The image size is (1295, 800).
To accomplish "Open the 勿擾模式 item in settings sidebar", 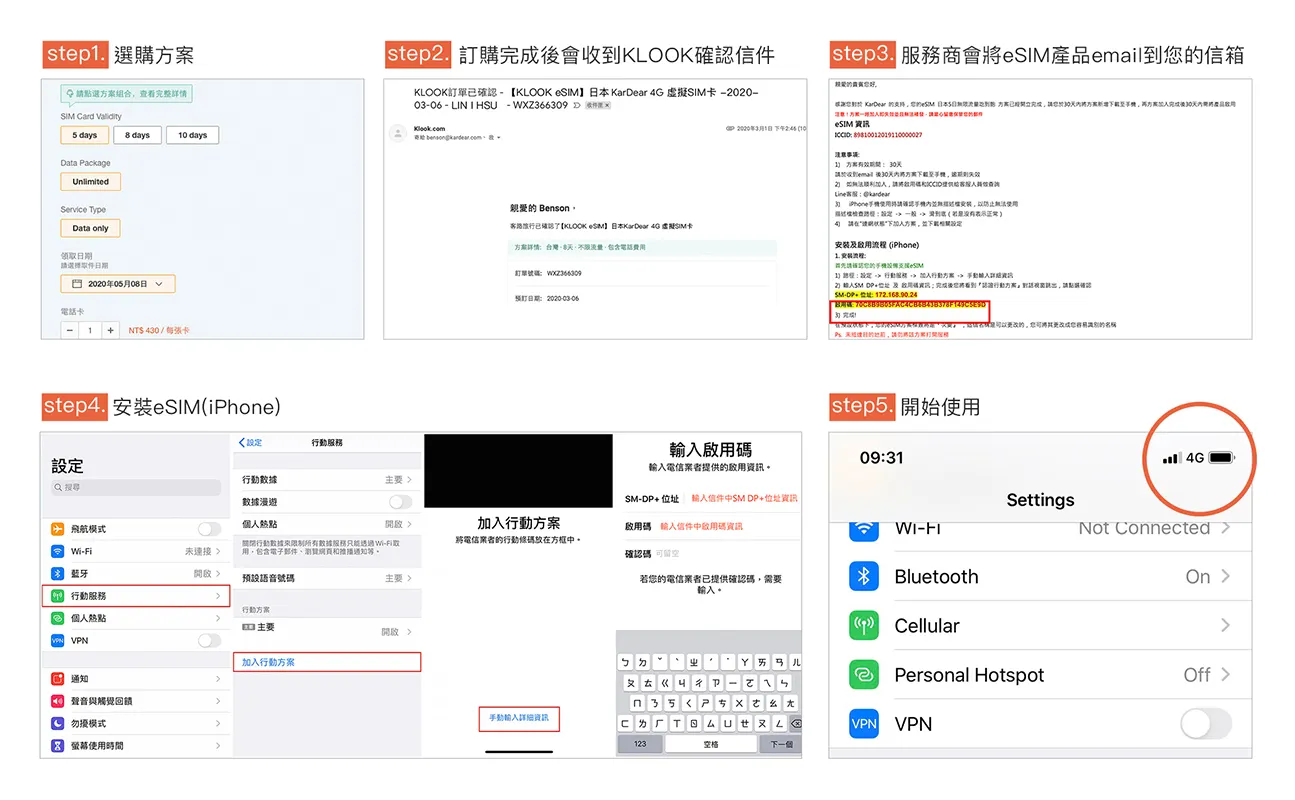I will [136, 723].
